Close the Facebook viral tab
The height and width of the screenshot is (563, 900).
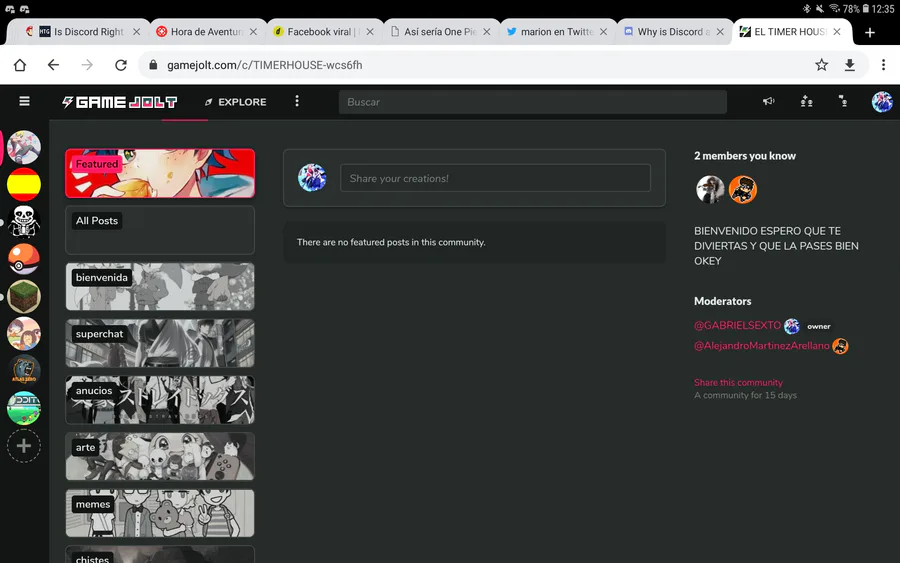370,32
